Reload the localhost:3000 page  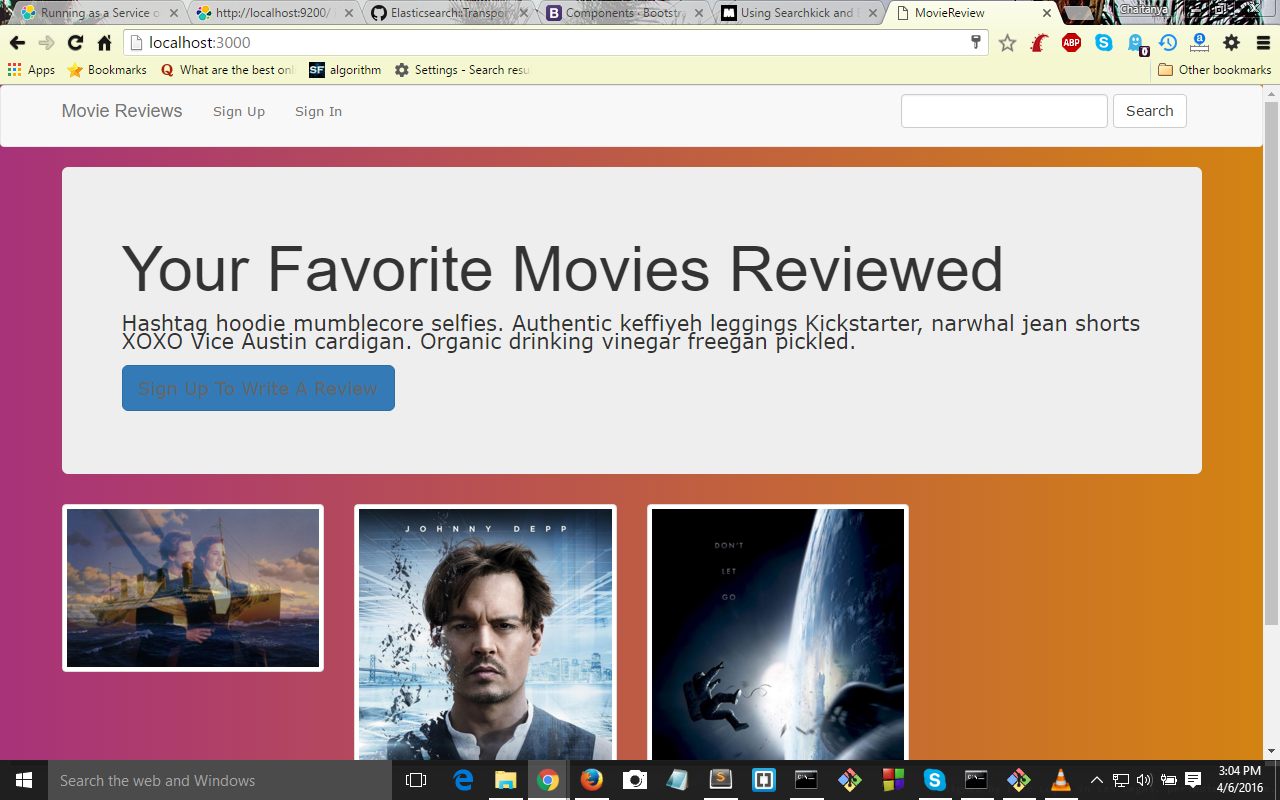click(x=75, y=43)
